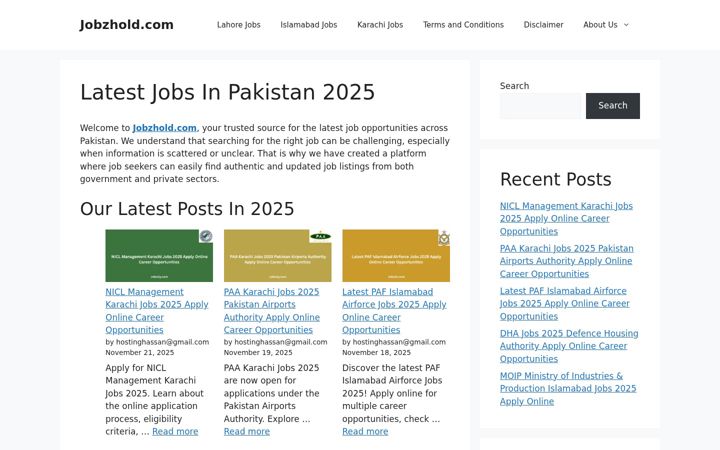Open the green NICL Management thumbnail
The height and width of the screenshot is (450, 720).
coord(159,256)
